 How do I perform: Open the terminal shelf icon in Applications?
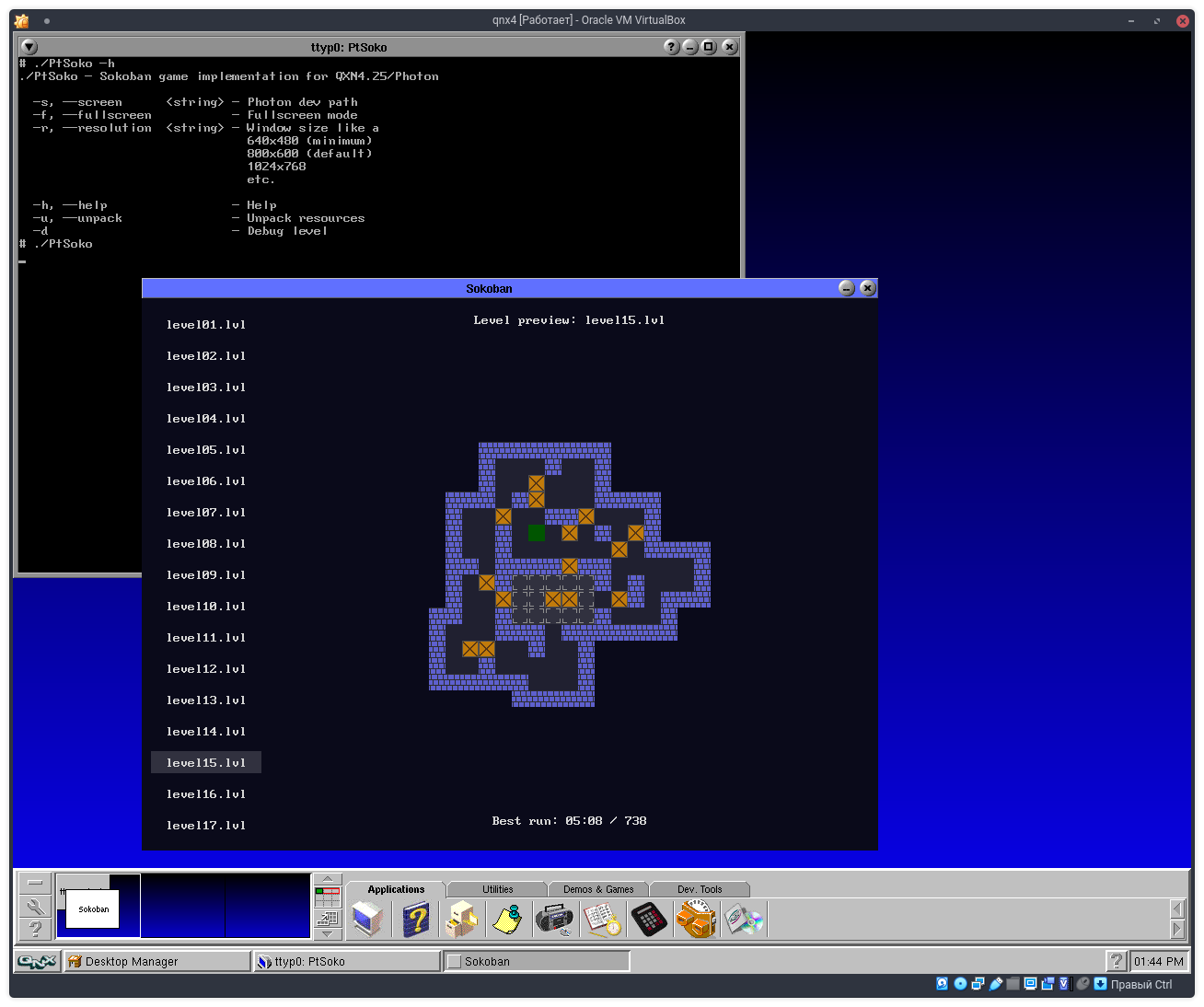tap(368, 919)
